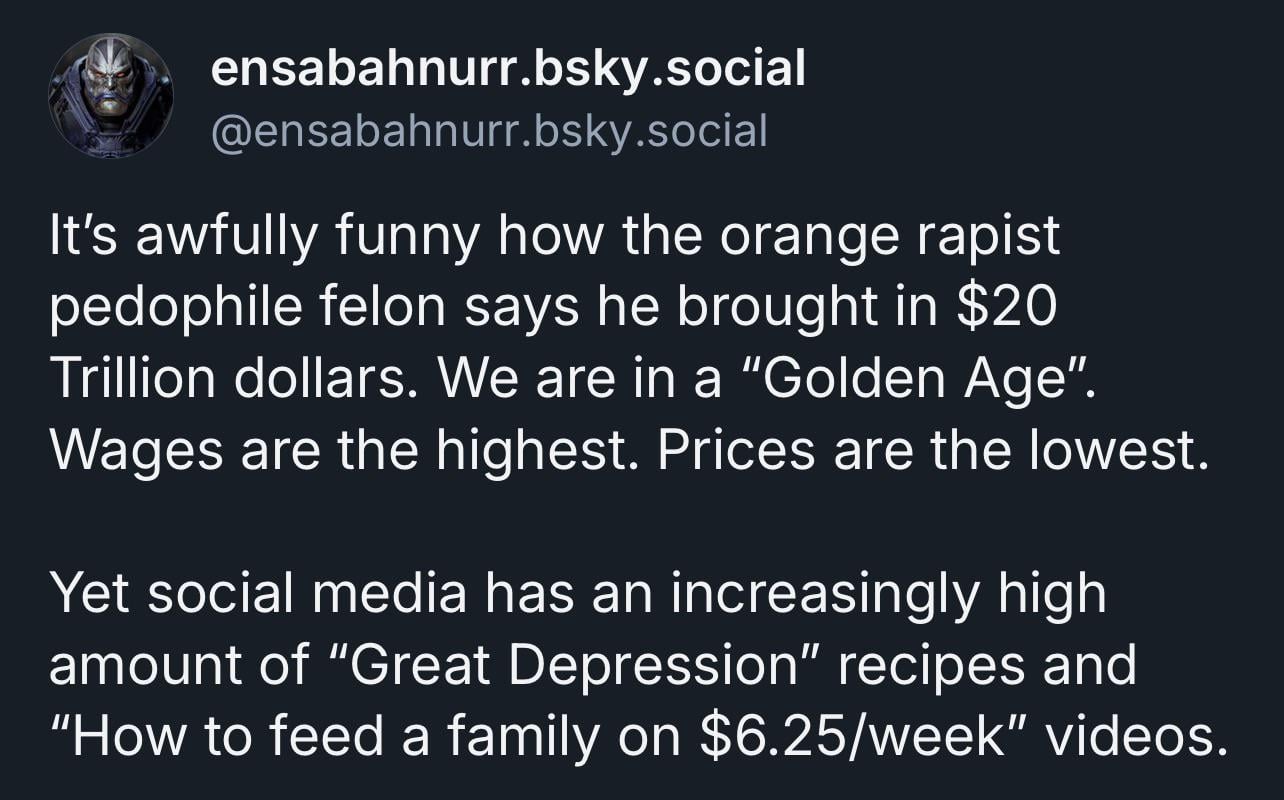Click the @ensabahnurr.bsky.social handle

489,130
